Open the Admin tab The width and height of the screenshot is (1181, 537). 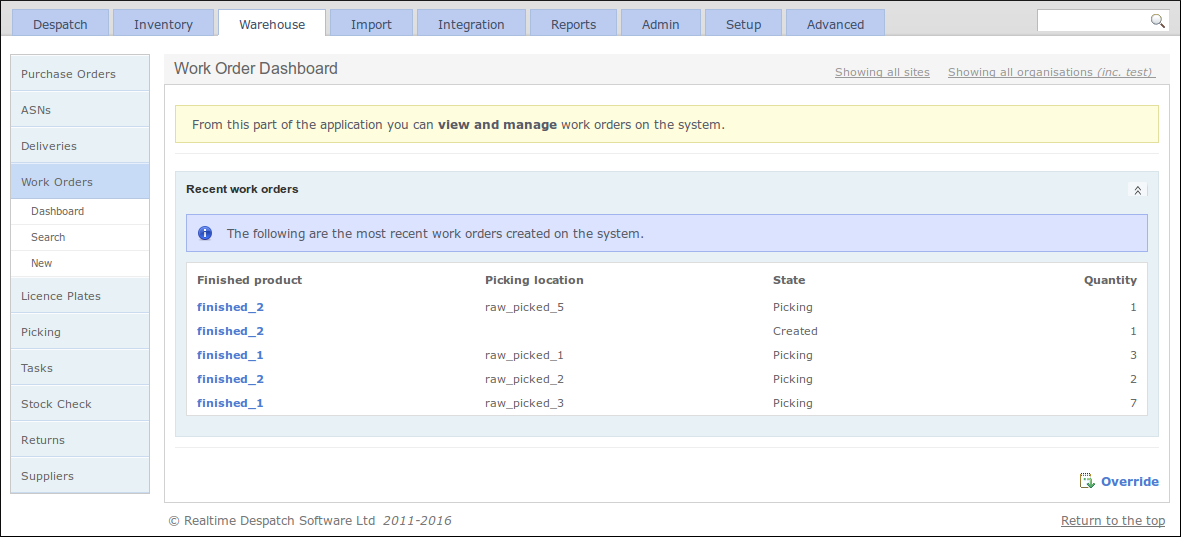coord(661,24)
